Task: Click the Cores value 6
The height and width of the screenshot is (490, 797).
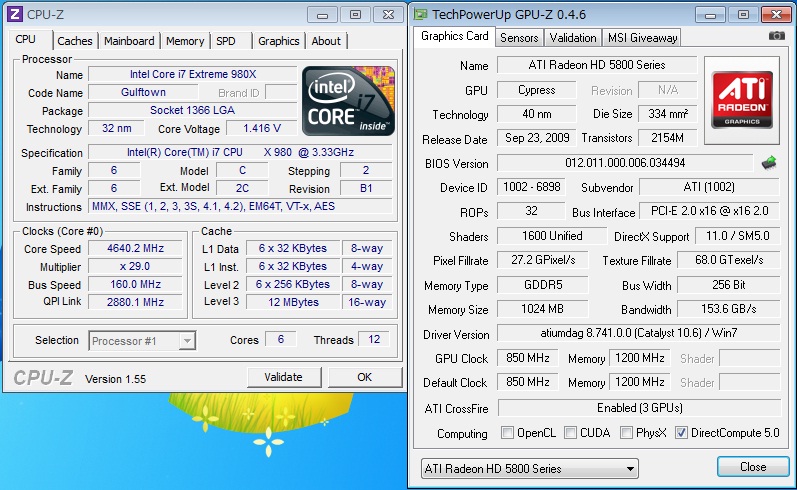Action: pos(281,340)
